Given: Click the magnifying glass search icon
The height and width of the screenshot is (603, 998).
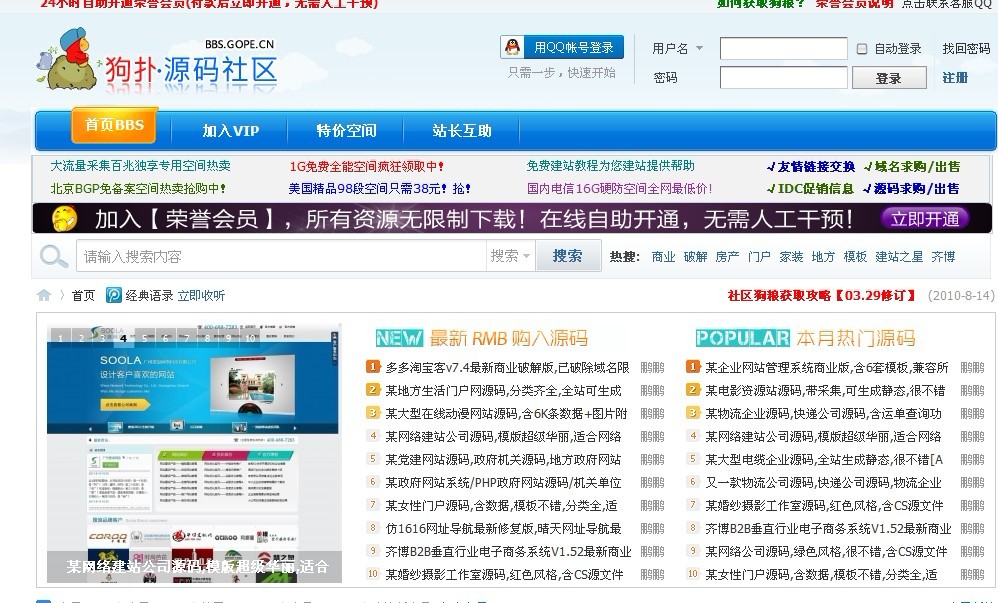Looking at the screenshot, I should click(x=52, y=256).
